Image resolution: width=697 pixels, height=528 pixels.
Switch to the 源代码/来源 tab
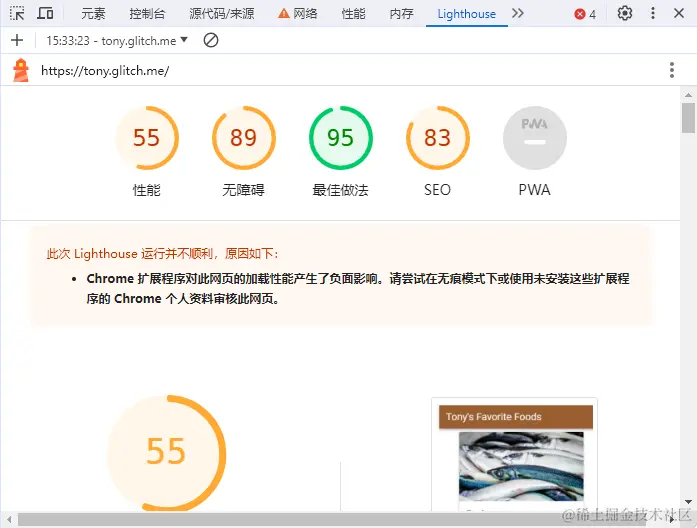coord(222,14)
